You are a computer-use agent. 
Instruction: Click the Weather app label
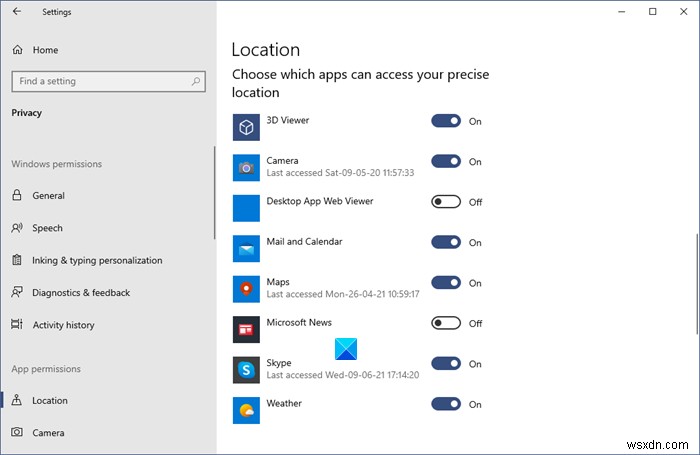284,403
